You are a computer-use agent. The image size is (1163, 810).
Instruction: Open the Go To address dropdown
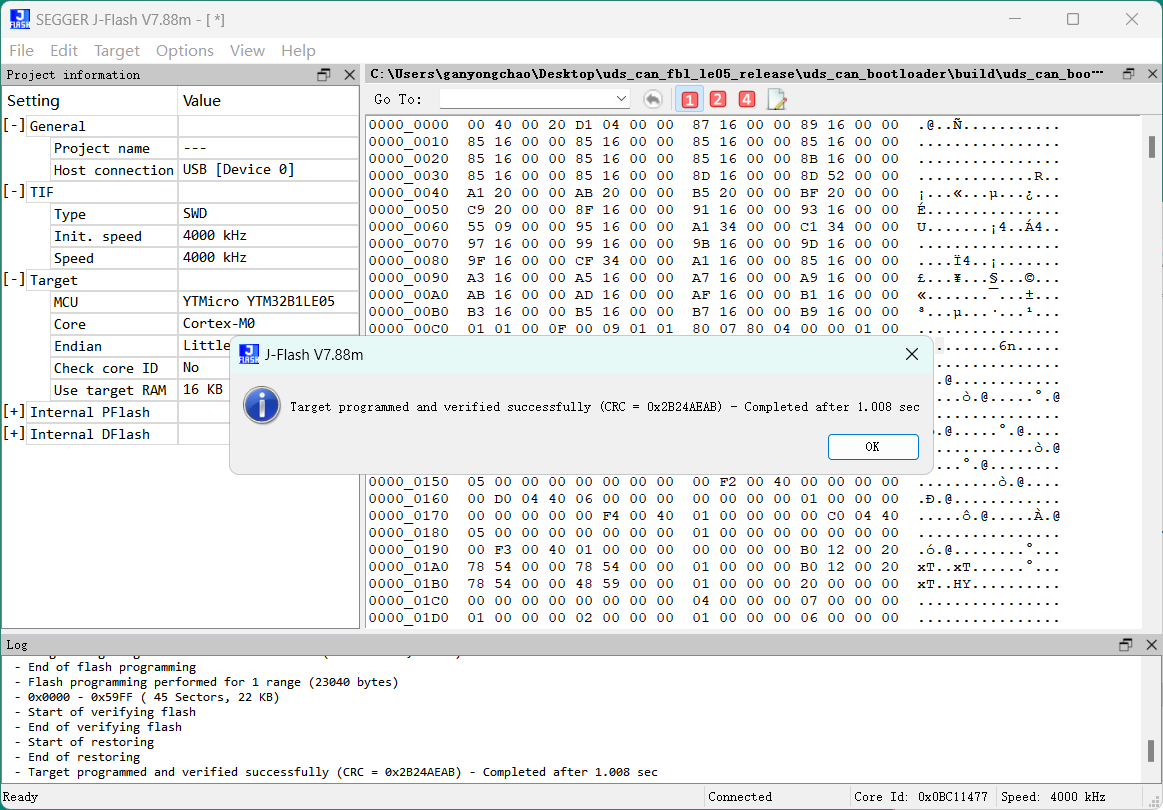[x=622, y=99]
